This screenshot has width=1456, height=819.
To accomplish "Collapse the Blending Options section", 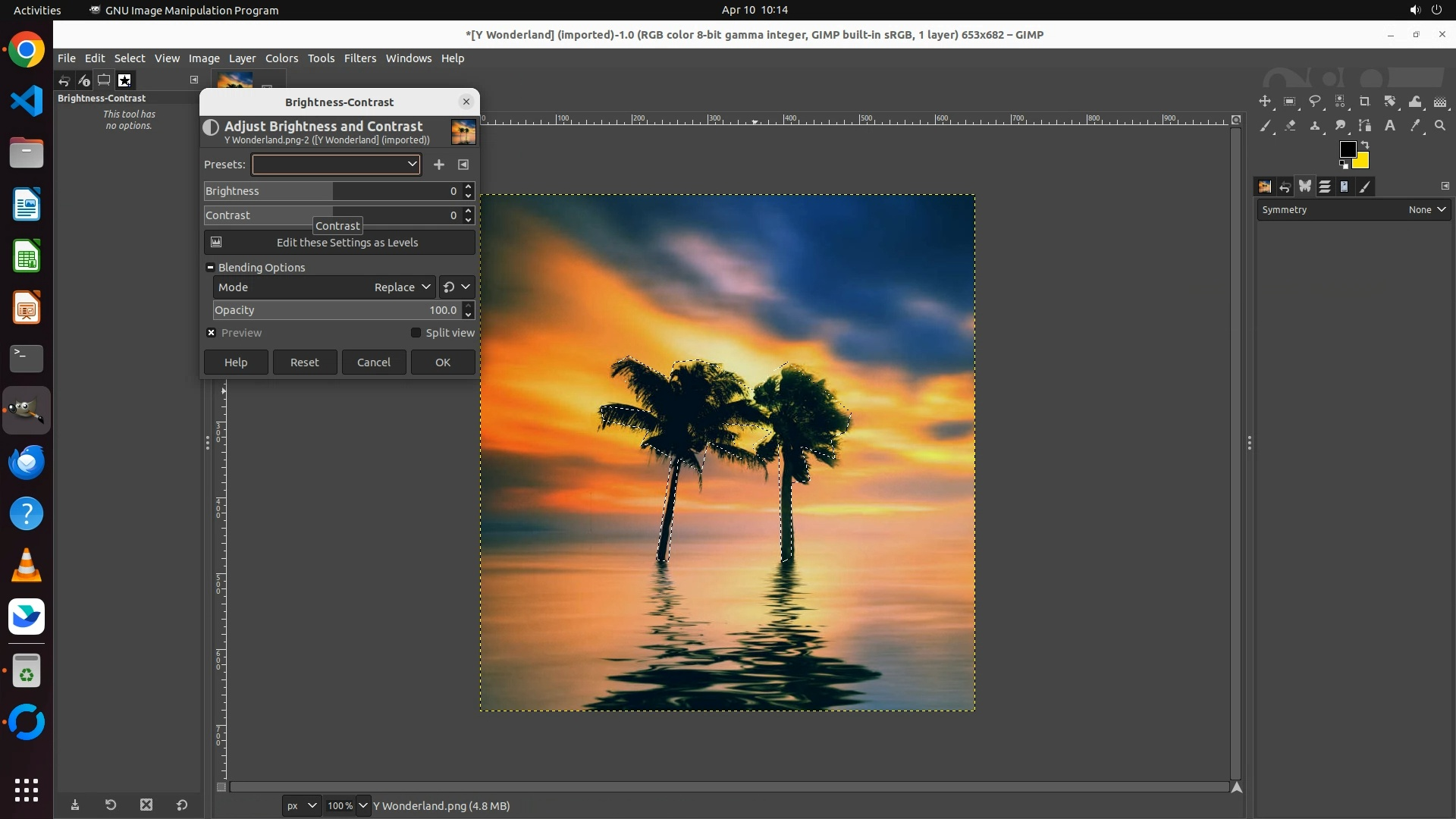I will 210,268.
